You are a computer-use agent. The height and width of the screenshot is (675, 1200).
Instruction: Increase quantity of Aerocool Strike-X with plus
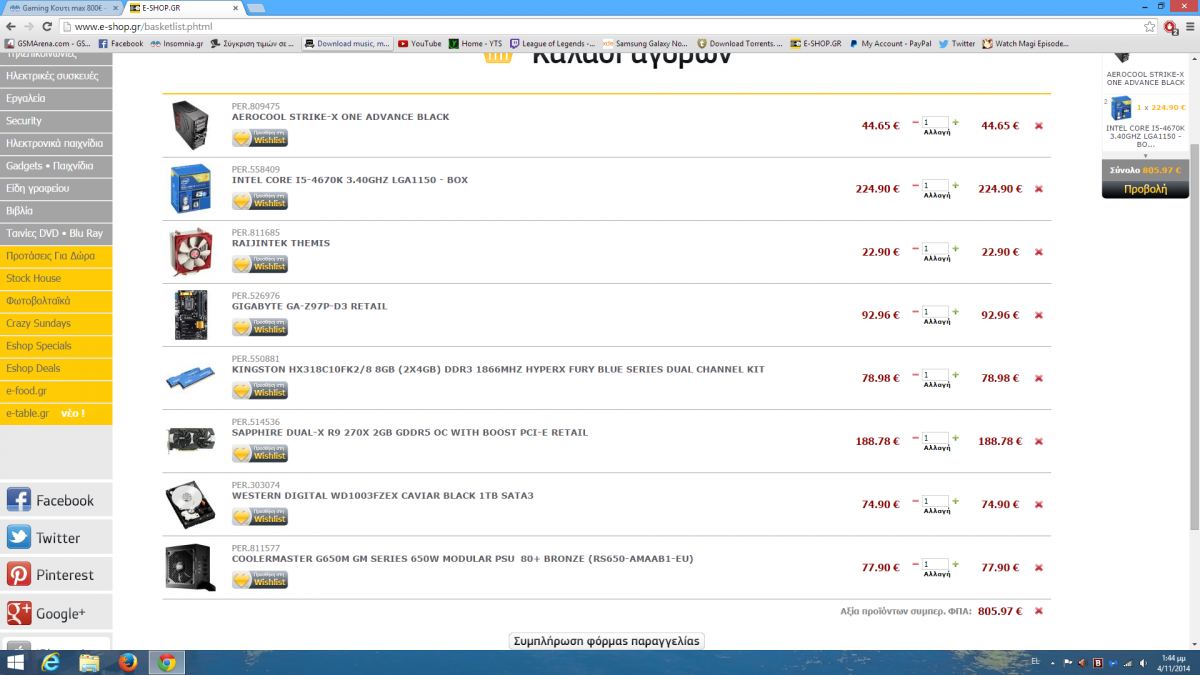[956, 122]
